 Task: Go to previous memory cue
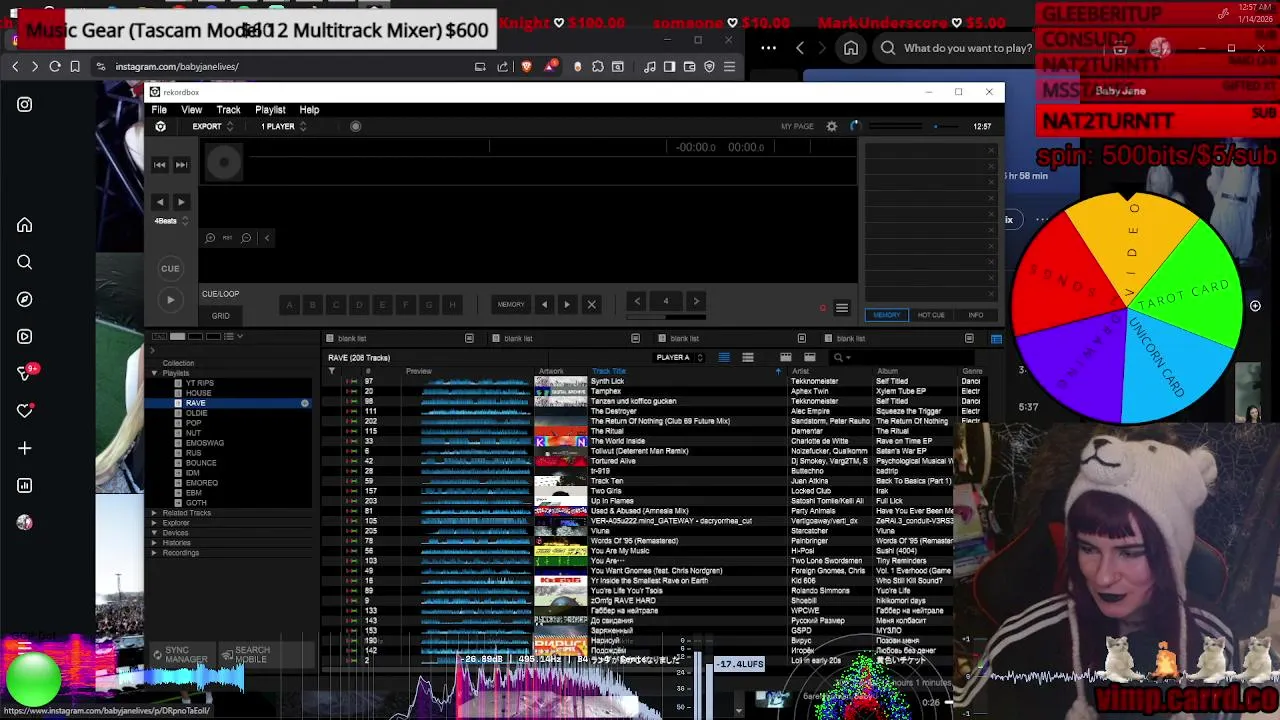(x=544, y=304)
